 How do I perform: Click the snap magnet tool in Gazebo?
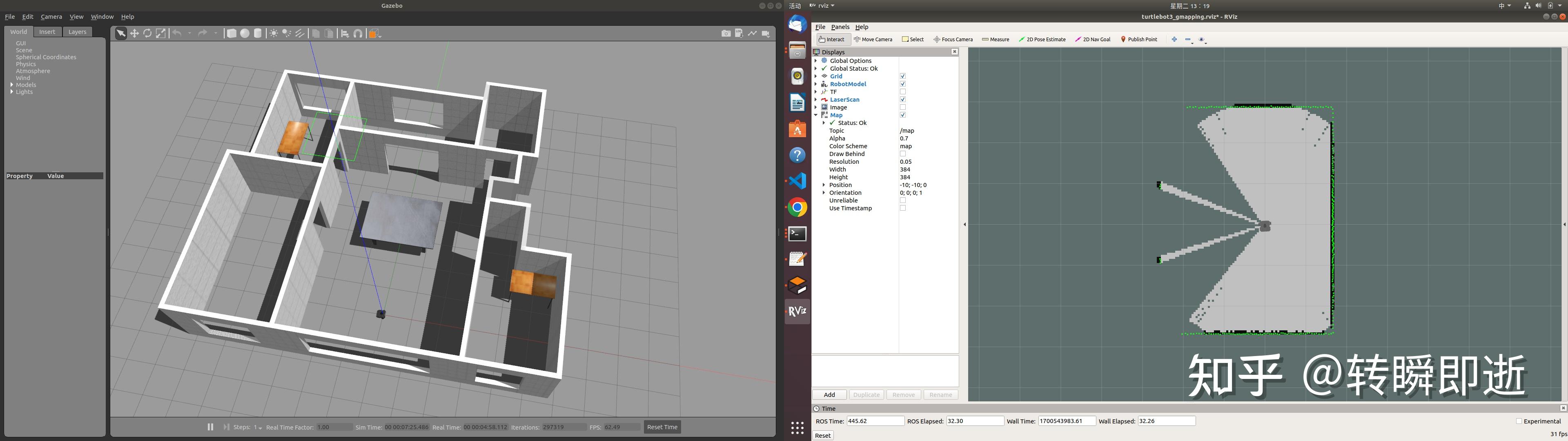[358, 33]
